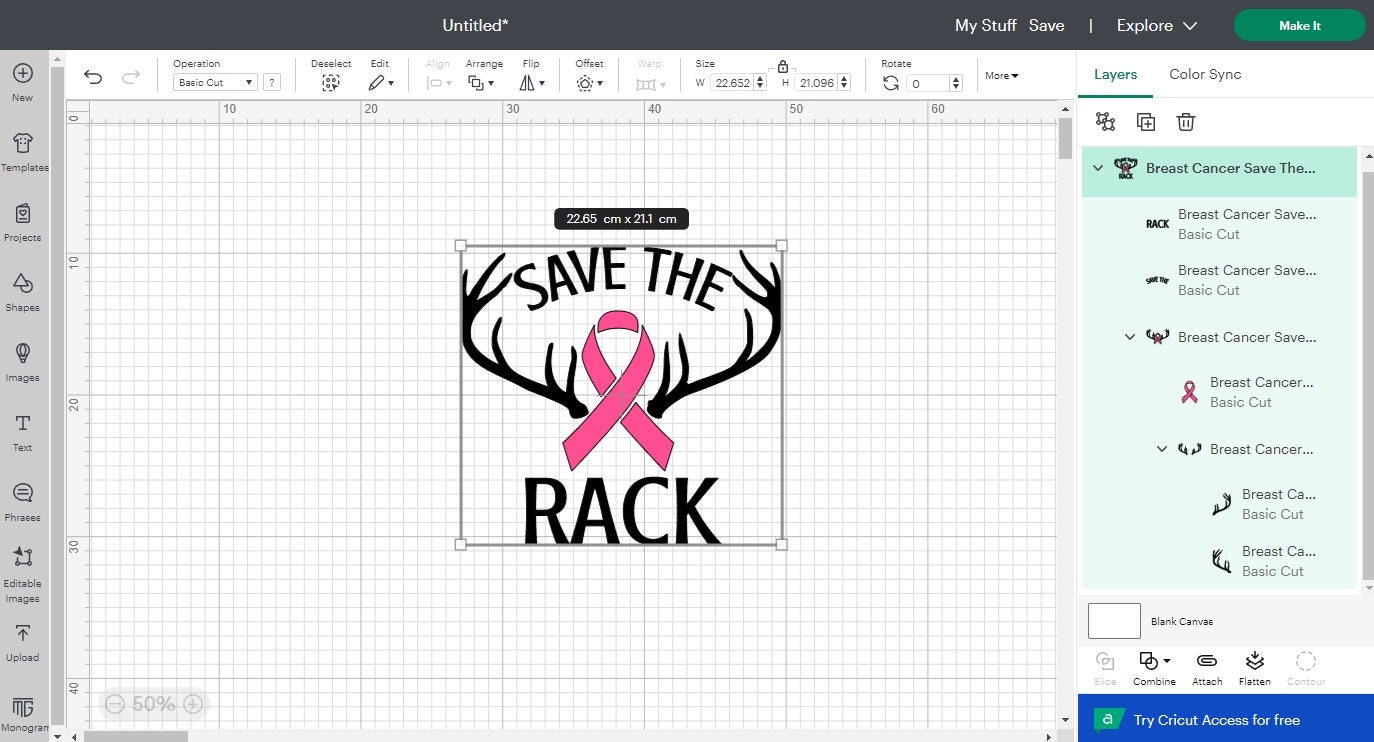Click the Delete layer trash icon

pyautogui.click(x=1186, y=121)
